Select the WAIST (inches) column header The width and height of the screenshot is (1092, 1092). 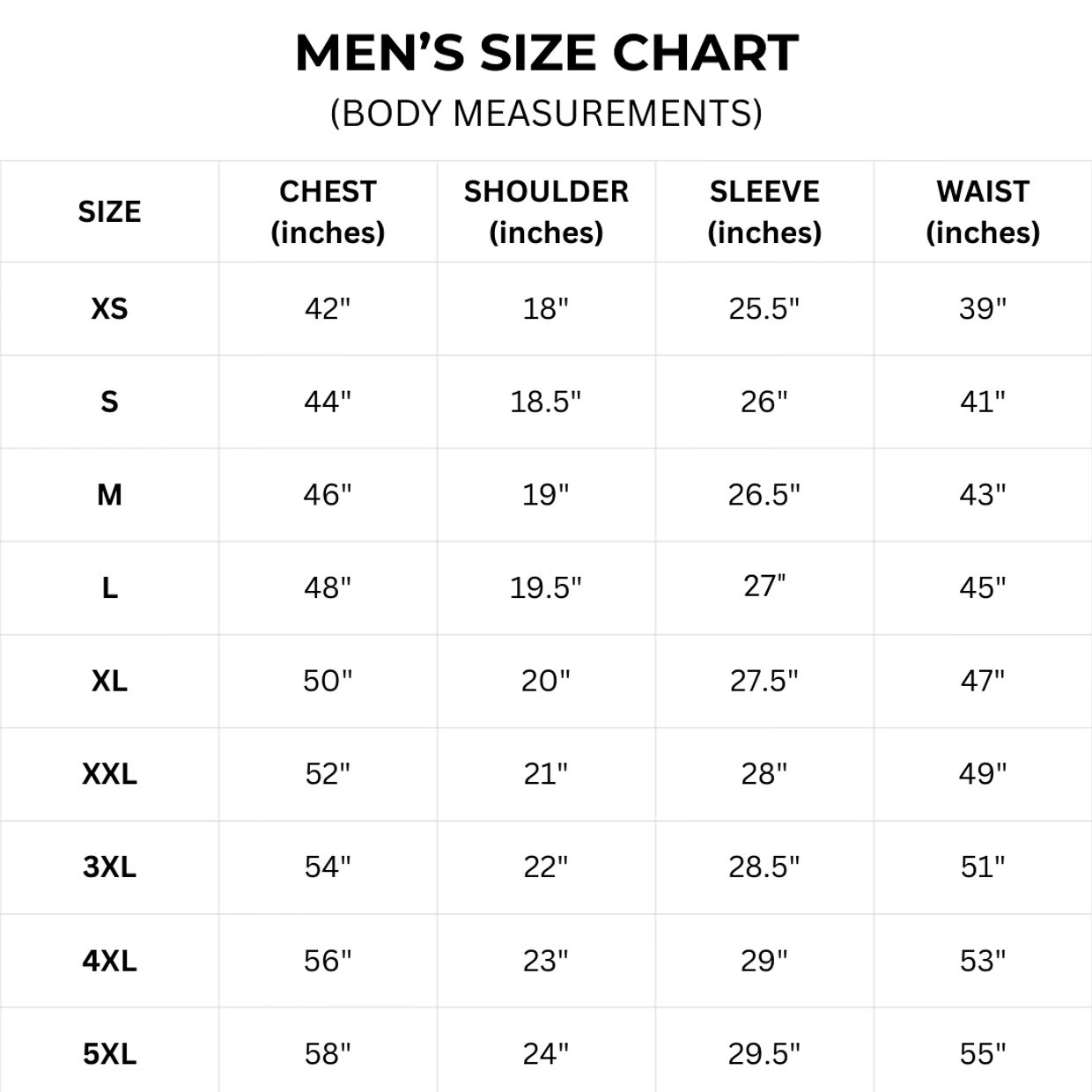coord(983,212)
